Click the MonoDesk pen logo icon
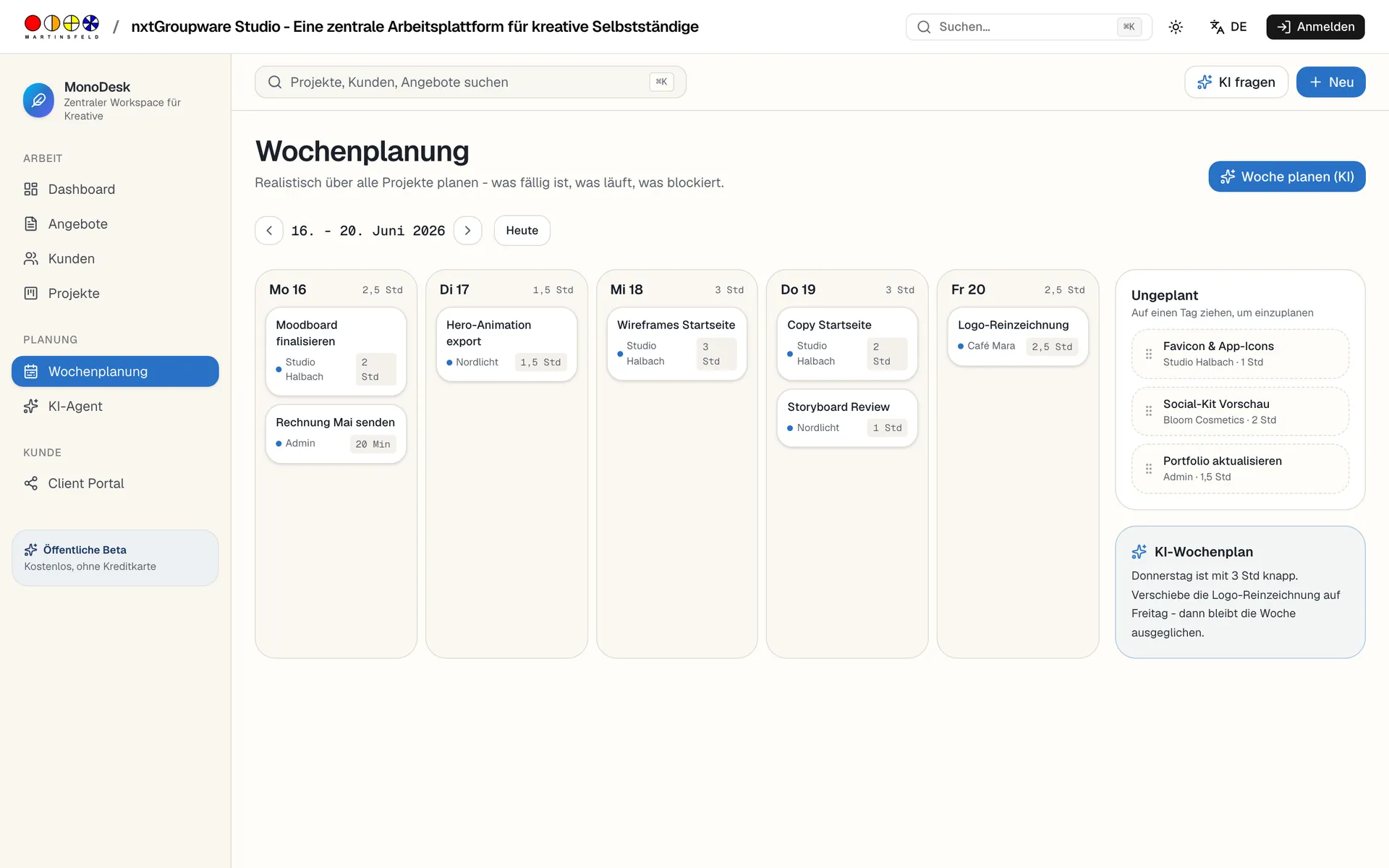The height and width of the screenshot is (868, 1389). pyautogui.click(x=38, y=101)
